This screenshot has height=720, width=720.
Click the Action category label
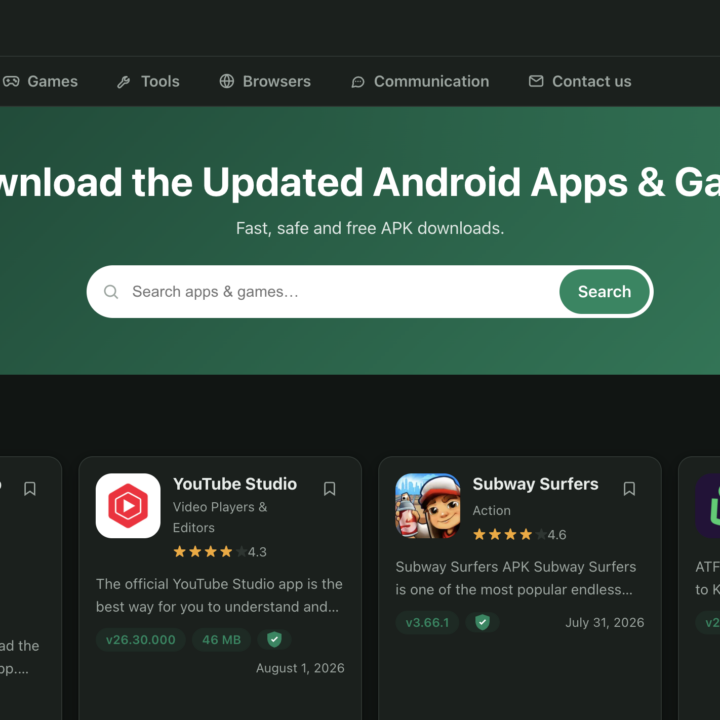[x=492, y=511]
